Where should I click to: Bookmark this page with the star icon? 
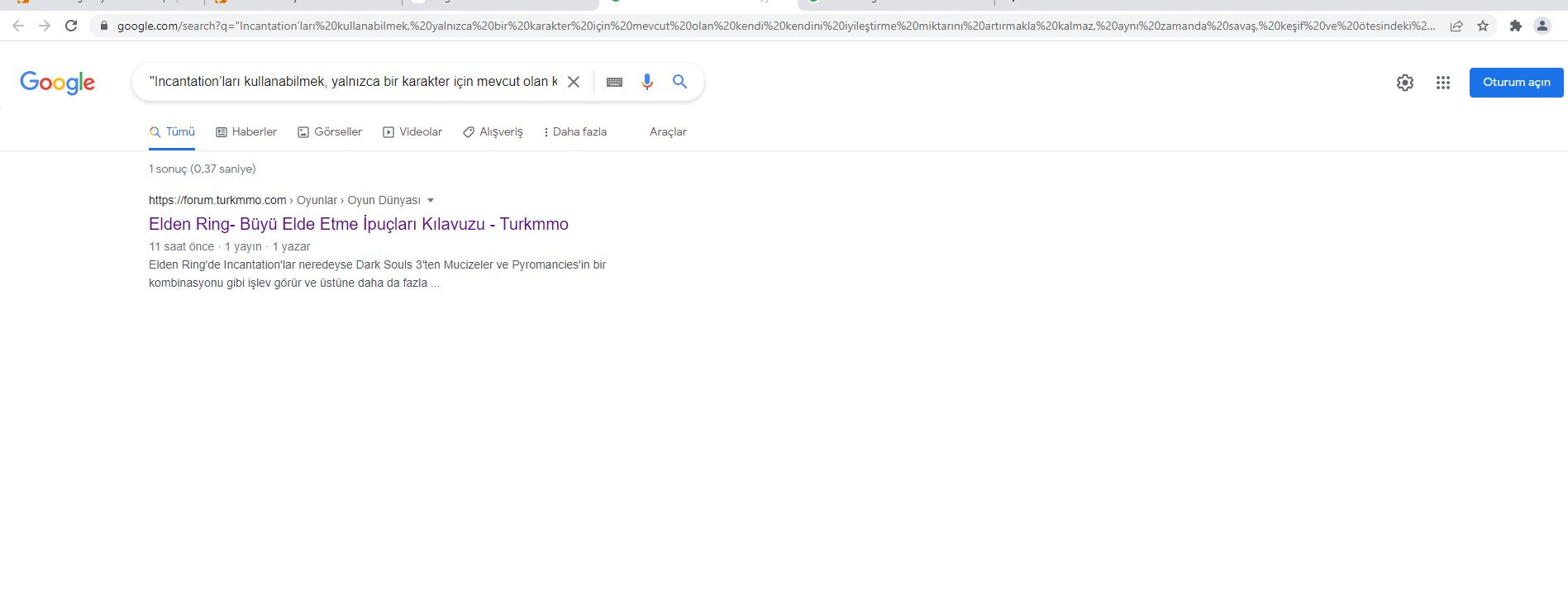1483,26
